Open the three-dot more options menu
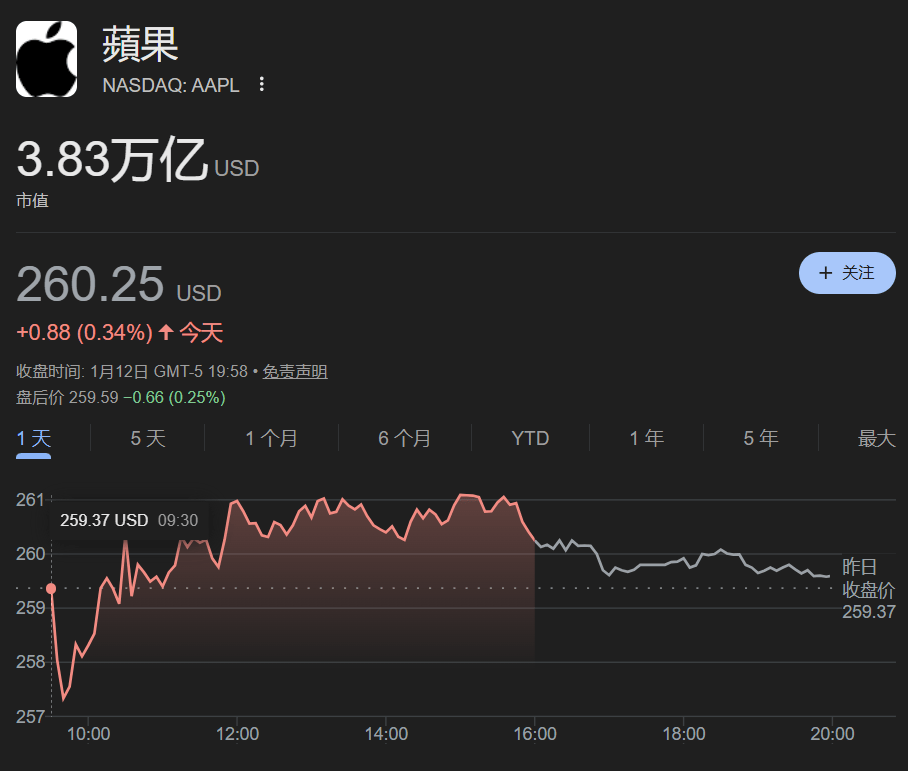908x771 pixels. [x=262, y=85]
